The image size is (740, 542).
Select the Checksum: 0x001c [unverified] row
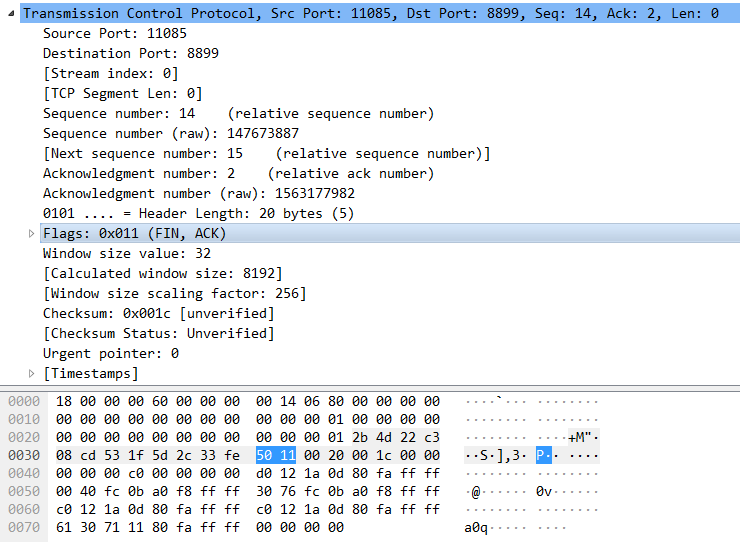(159, 313)
